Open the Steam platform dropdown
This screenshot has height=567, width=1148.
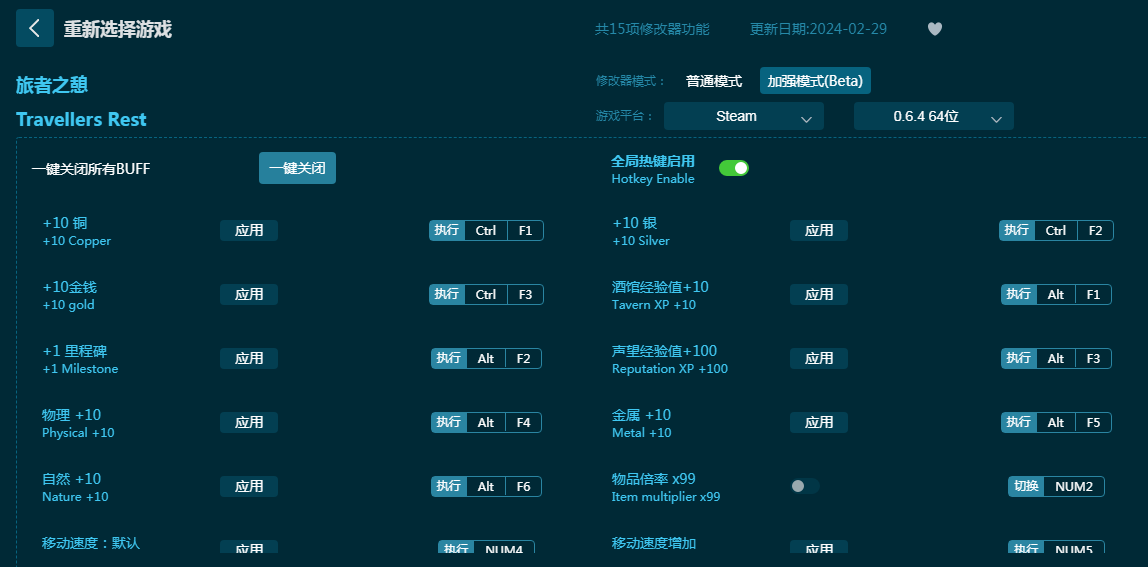[x=743, y=116]
